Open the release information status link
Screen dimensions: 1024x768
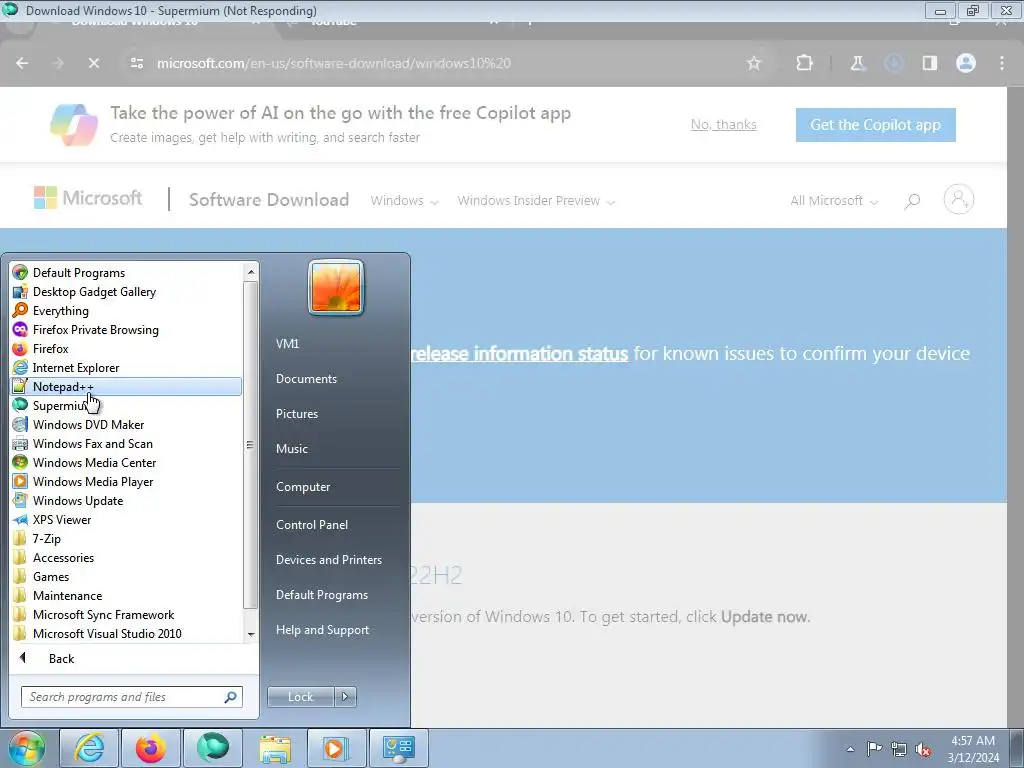519,353
